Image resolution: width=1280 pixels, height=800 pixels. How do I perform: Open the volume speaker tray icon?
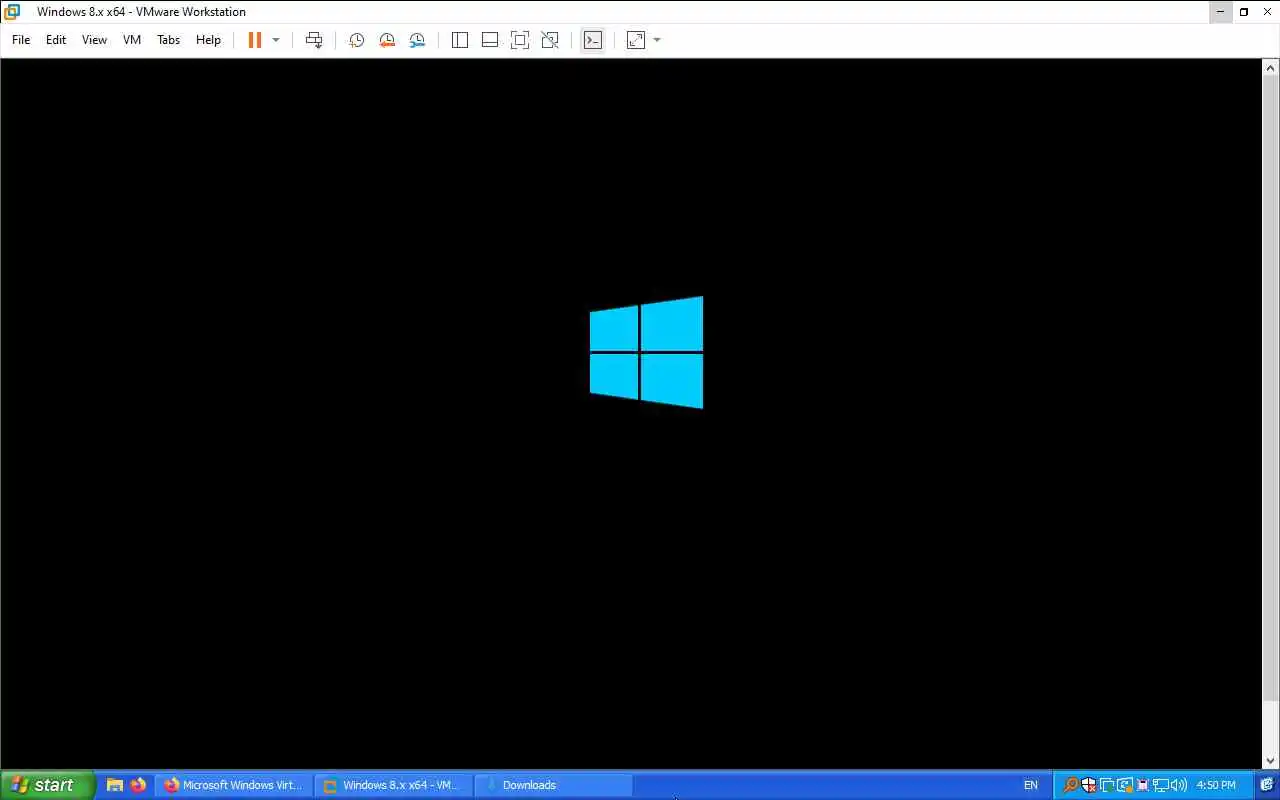(1179, 785)
